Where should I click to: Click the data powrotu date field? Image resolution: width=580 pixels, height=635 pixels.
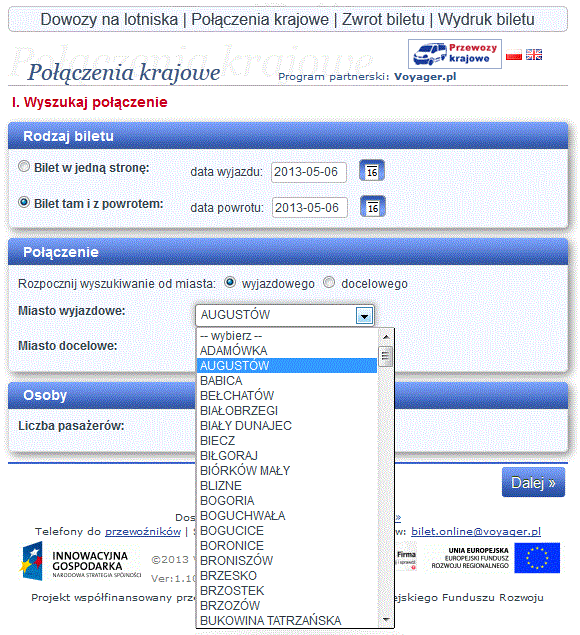(309, 208)
